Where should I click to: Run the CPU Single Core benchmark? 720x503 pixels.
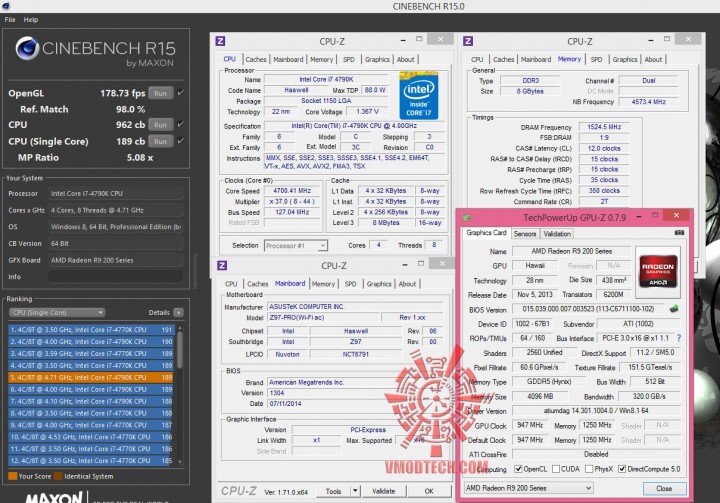click(161, 141)
